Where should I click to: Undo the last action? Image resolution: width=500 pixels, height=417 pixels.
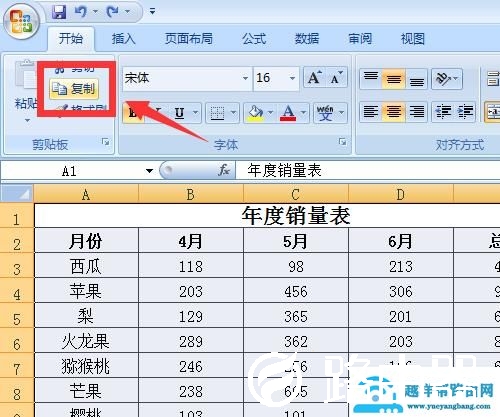(x=80, y=12)
